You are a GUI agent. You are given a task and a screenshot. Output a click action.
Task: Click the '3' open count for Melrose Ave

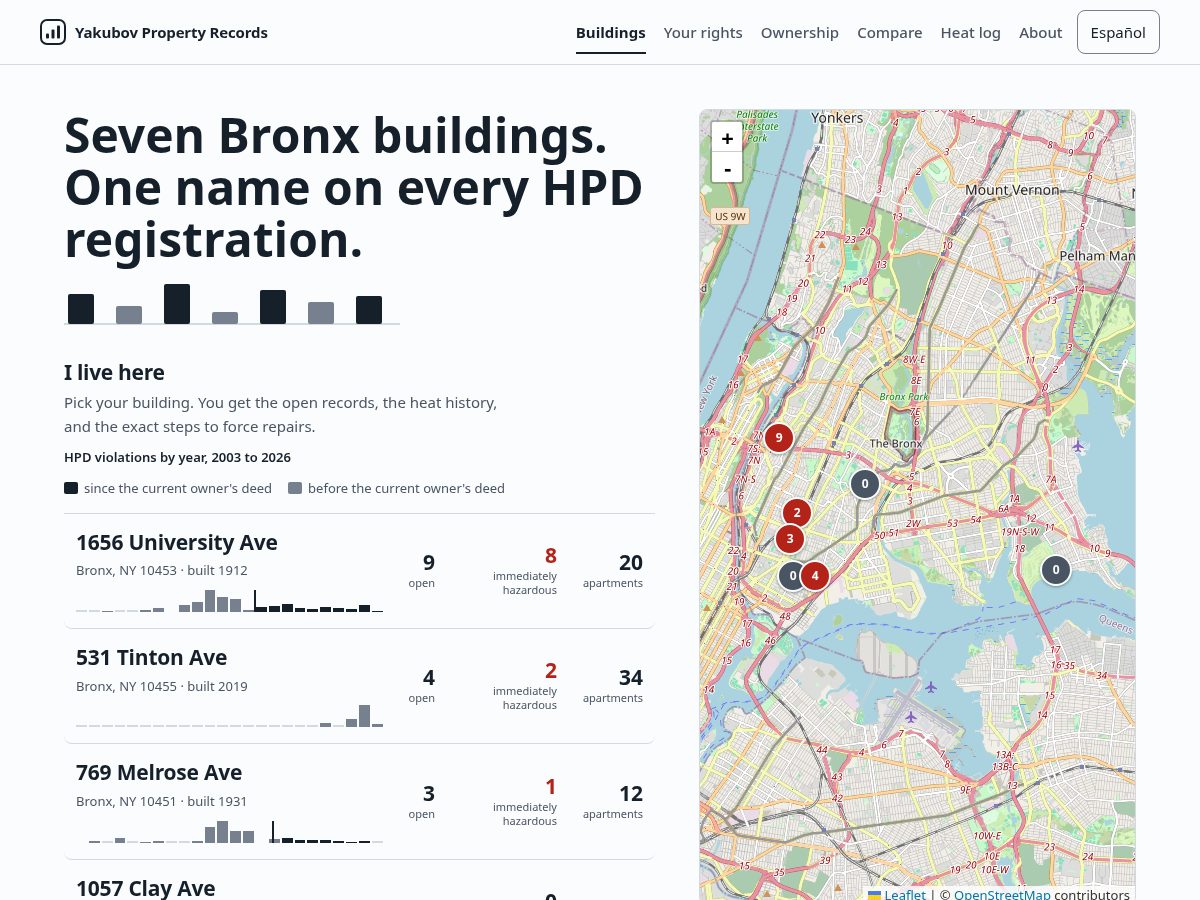(429, 794)
